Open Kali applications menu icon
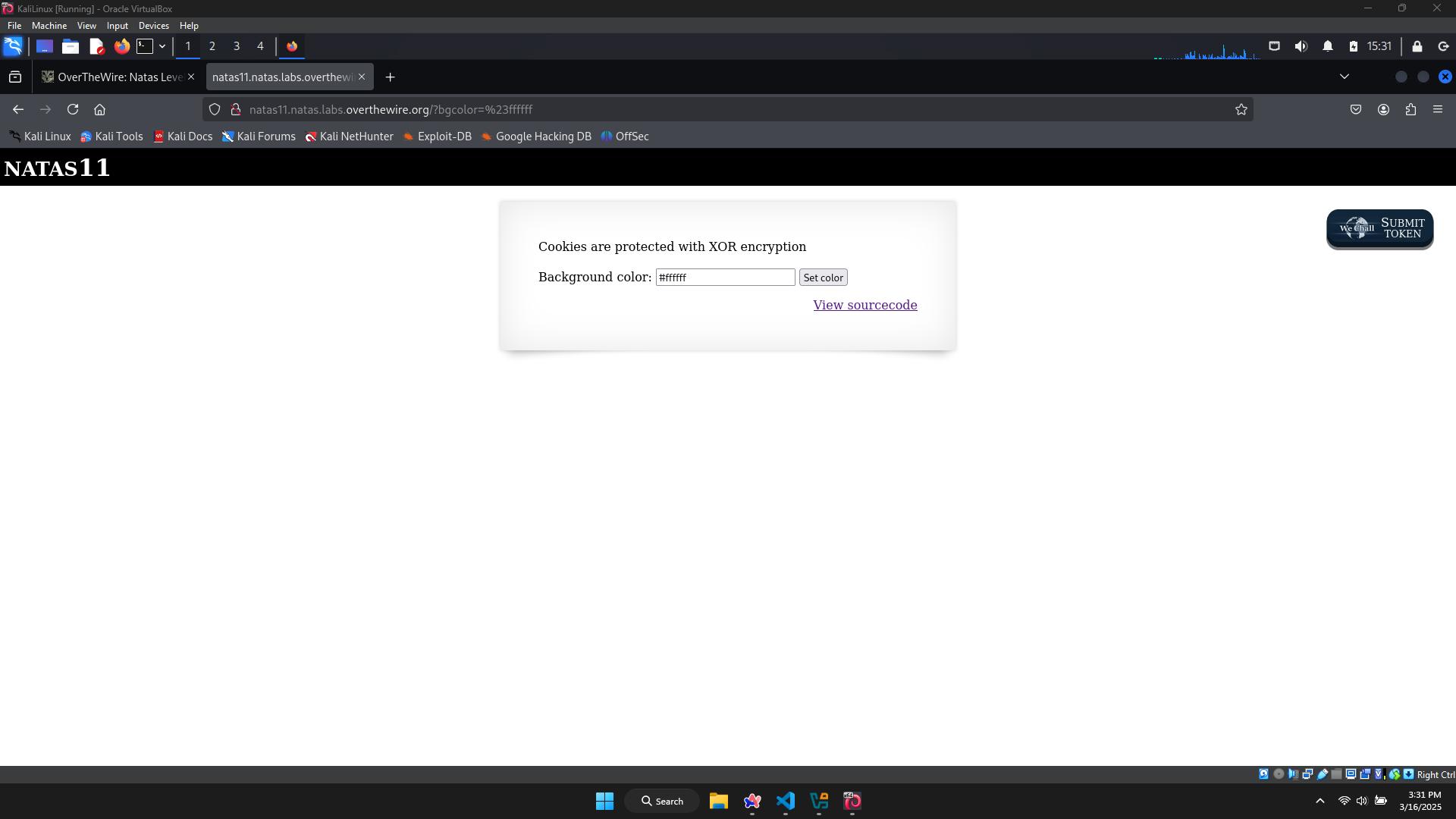1456x819 pixels. pos(13,46)
